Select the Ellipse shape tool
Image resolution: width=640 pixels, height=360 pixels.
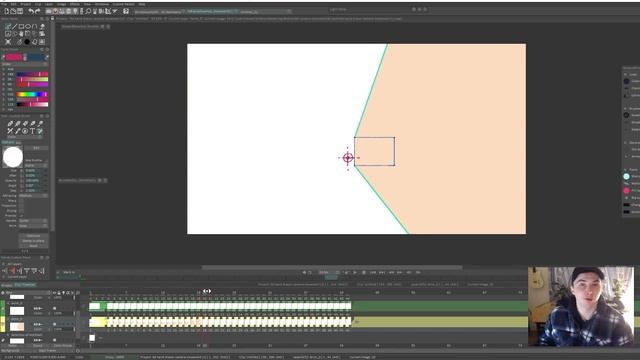[x=28, y=27]
